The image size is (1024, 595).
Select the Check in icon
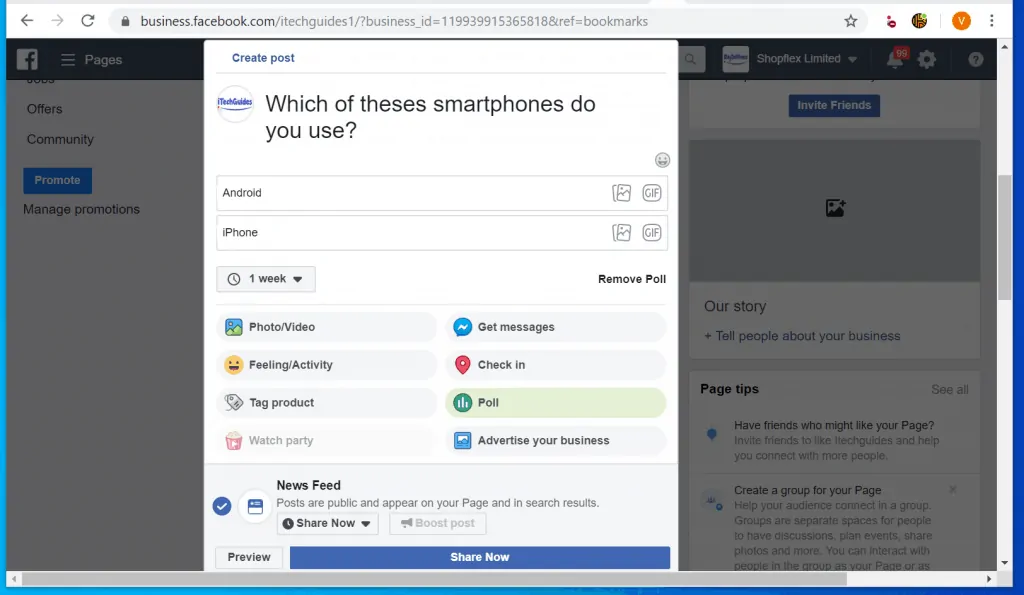pos(462,365)
